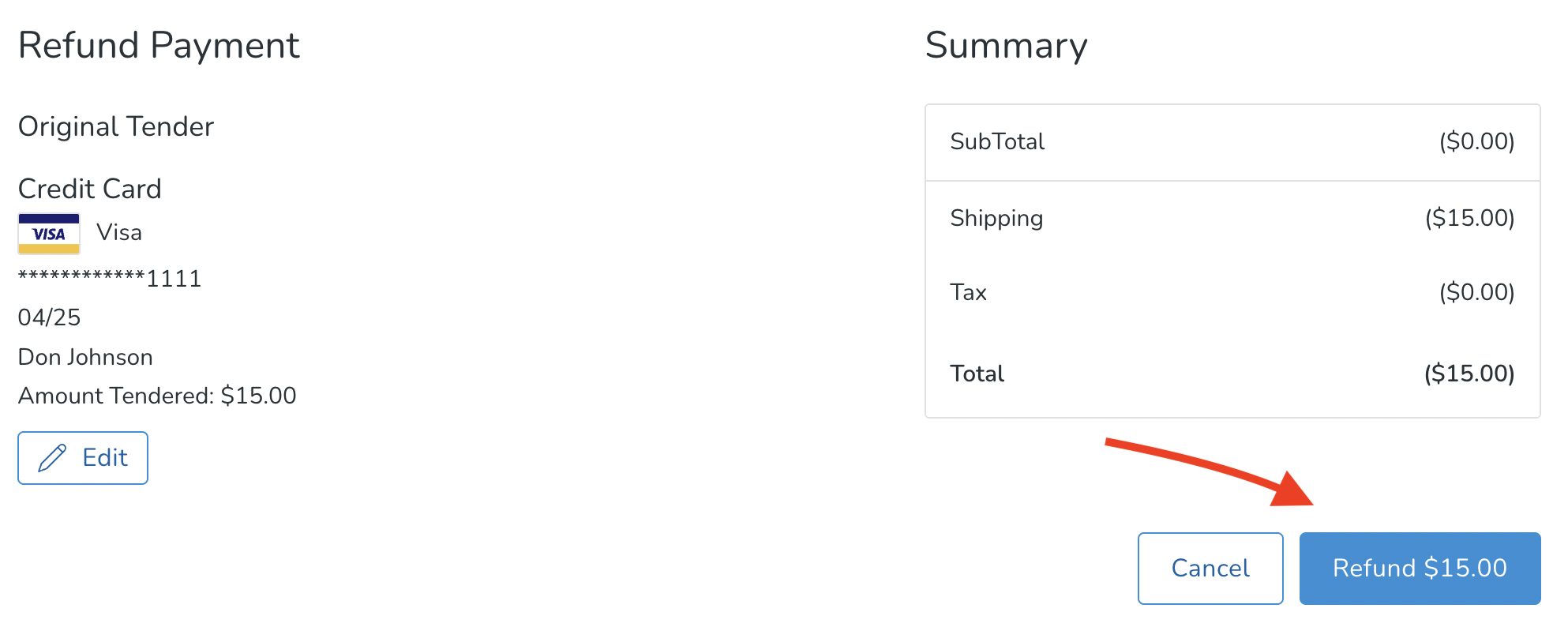Viewport: 1568px width, 627px height.
Task: Click the Credit Card label
Action: click(x=90, y=188)
